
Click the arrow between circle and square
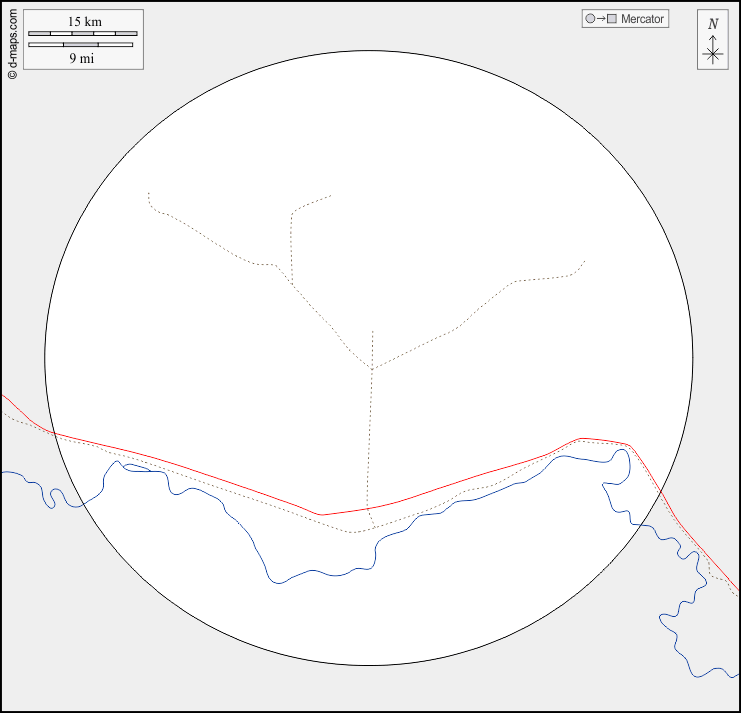[x=600, y=19]
